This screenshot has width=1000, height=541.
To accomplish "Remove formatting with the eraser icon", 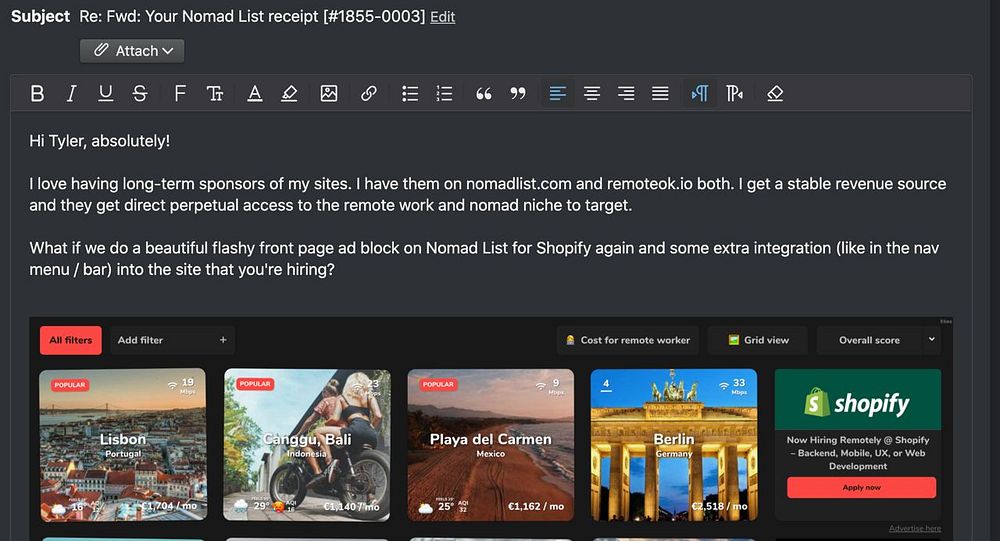I will click(x=775, y=94).
